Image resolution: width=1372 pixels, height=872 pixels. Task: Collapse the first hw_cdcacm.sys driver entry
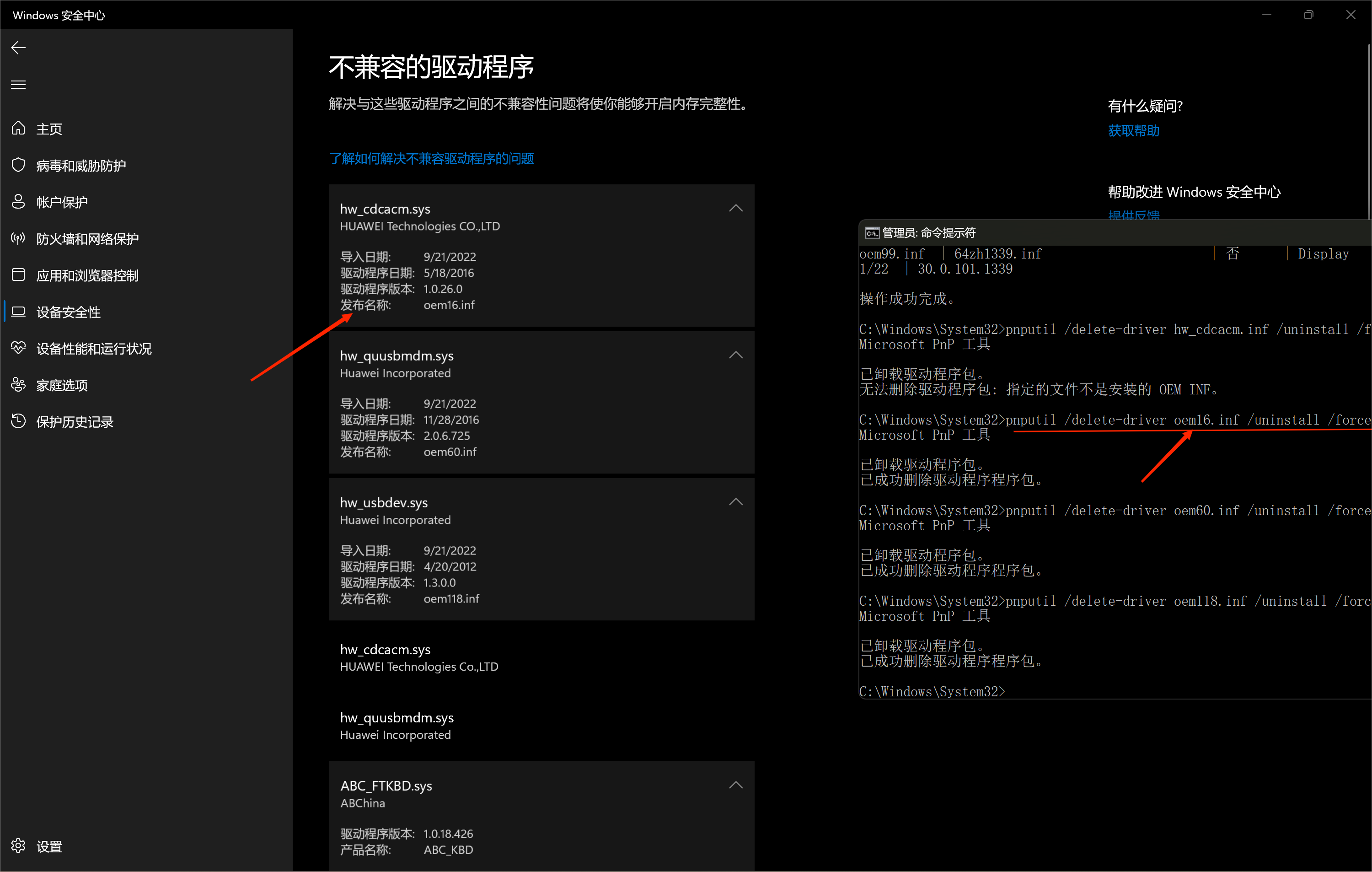[x=735, y=209]
